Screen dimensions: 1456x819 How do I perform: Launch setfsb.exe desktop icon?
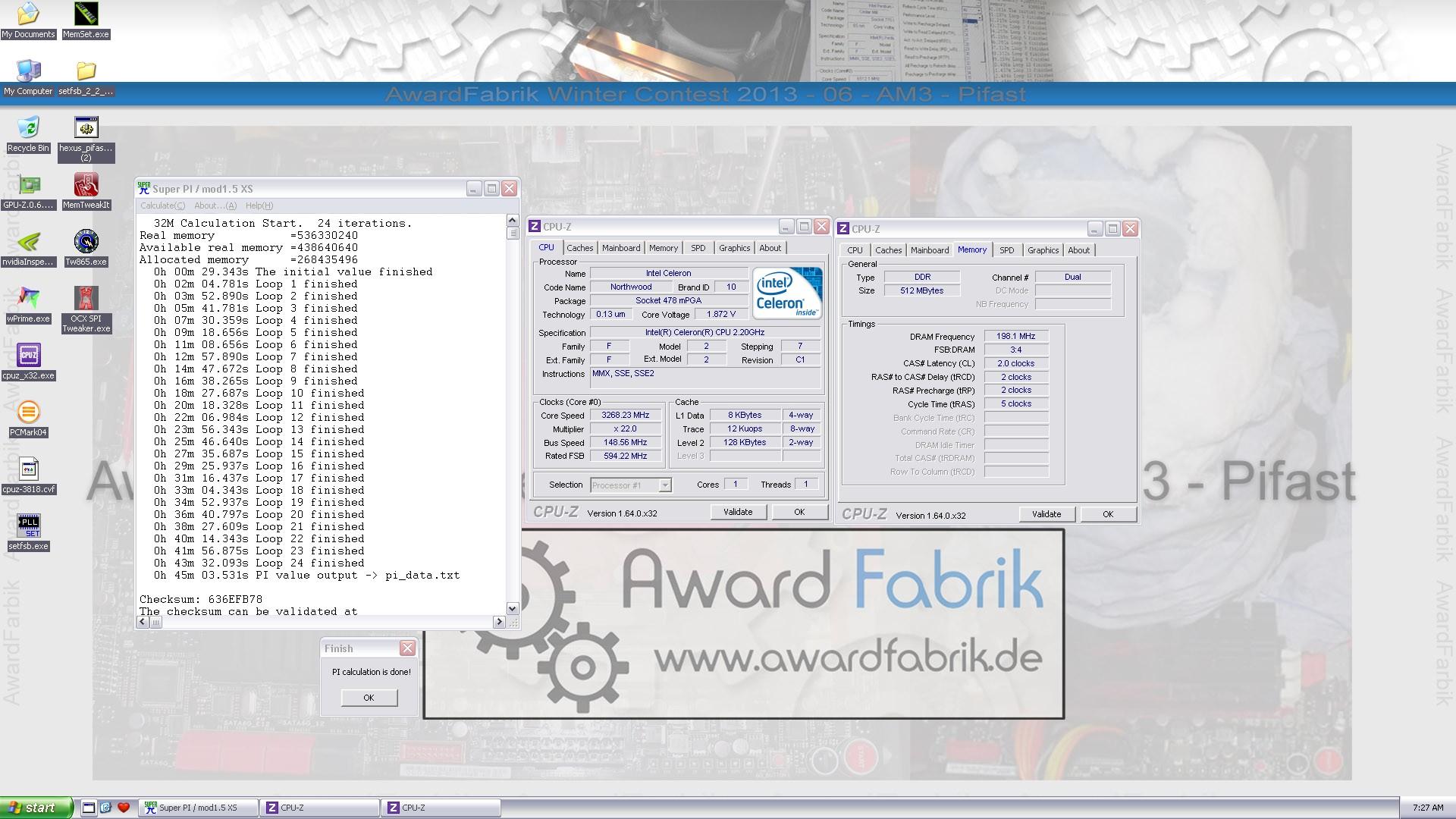28,532
